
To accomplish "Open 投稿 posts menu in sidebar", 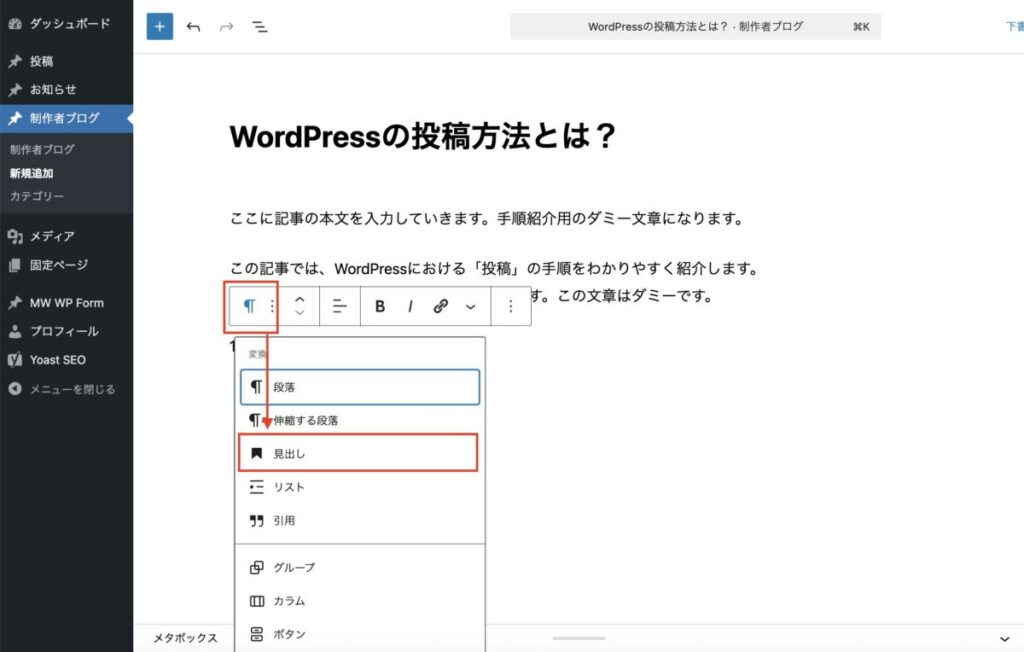I will (x=67, y=61).
